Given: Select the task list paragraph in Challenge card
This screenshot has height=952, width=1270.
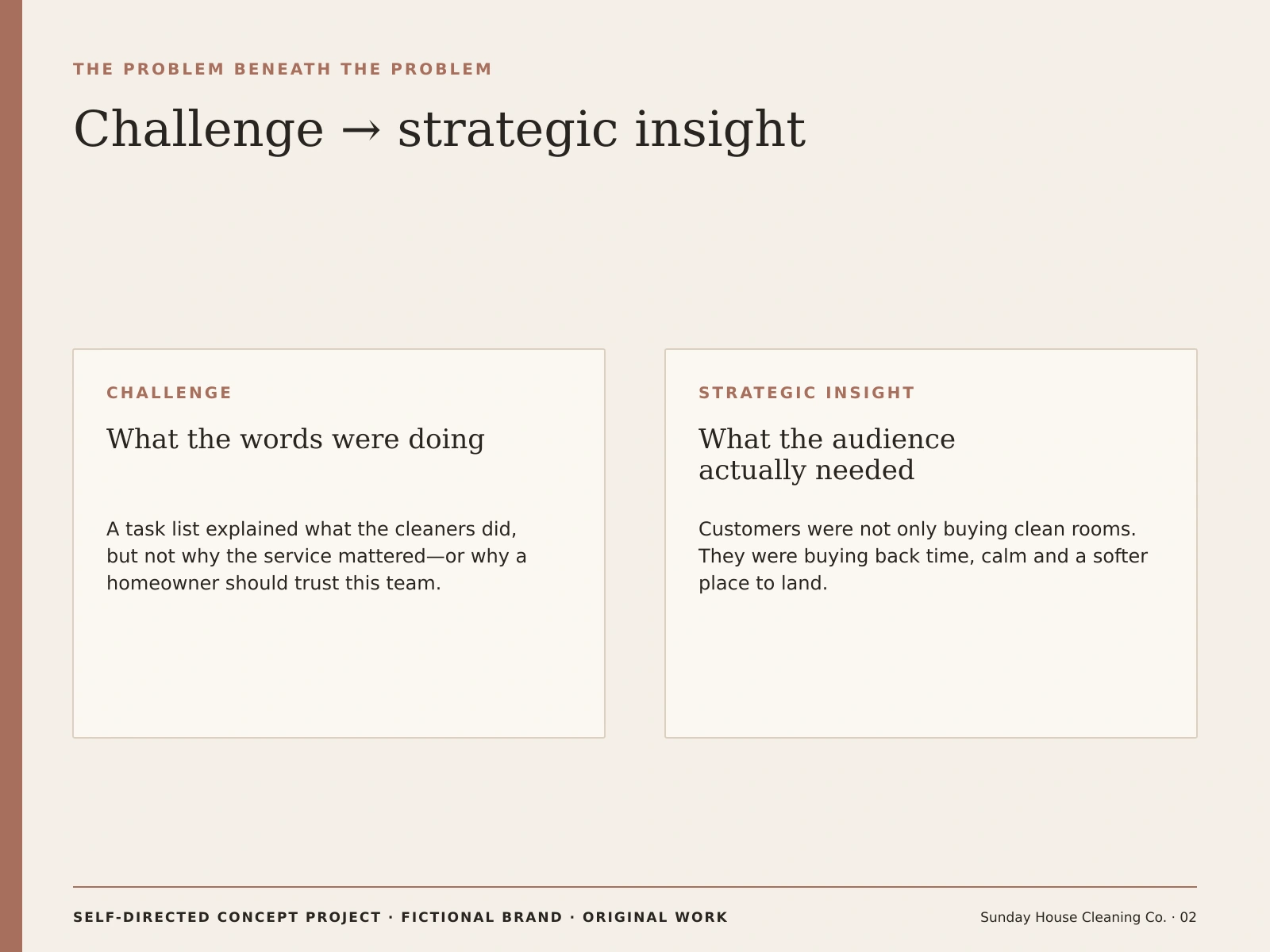Looking at the screenshot, I should coord(317,556).
